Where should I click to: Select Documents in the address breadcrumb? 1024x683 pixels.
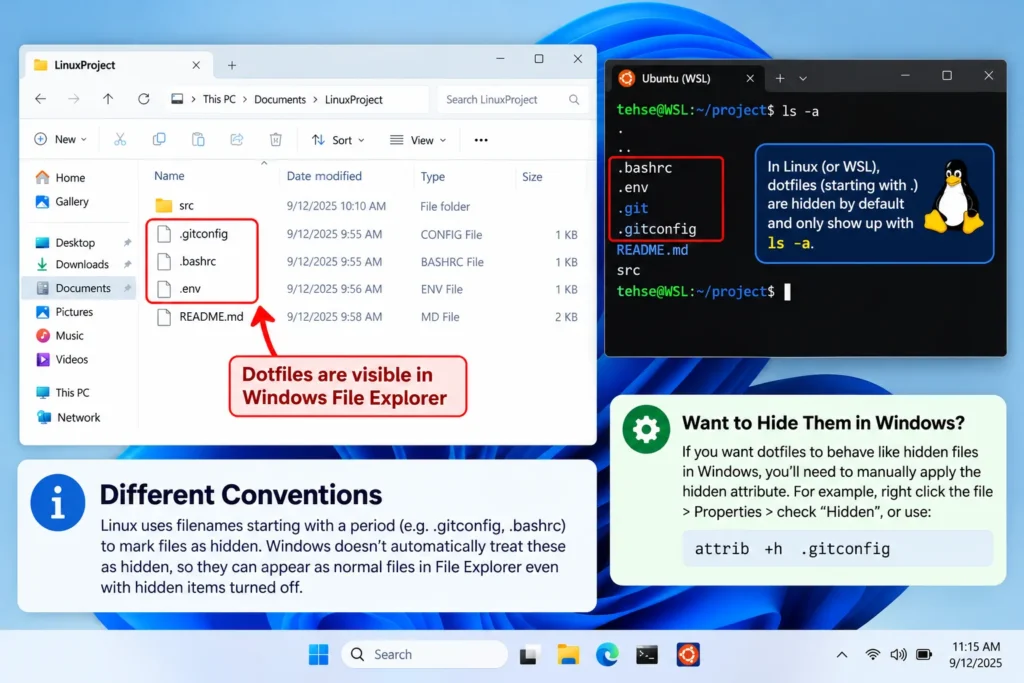tap(280, 99)
